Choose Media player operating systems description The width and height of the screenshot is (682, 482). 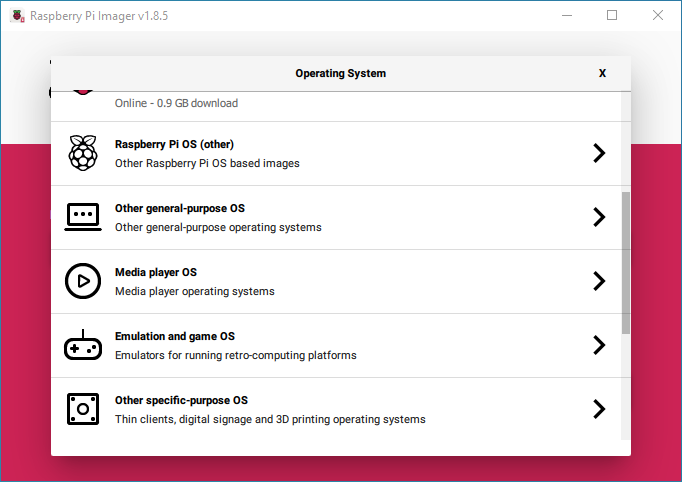[194, 291]
